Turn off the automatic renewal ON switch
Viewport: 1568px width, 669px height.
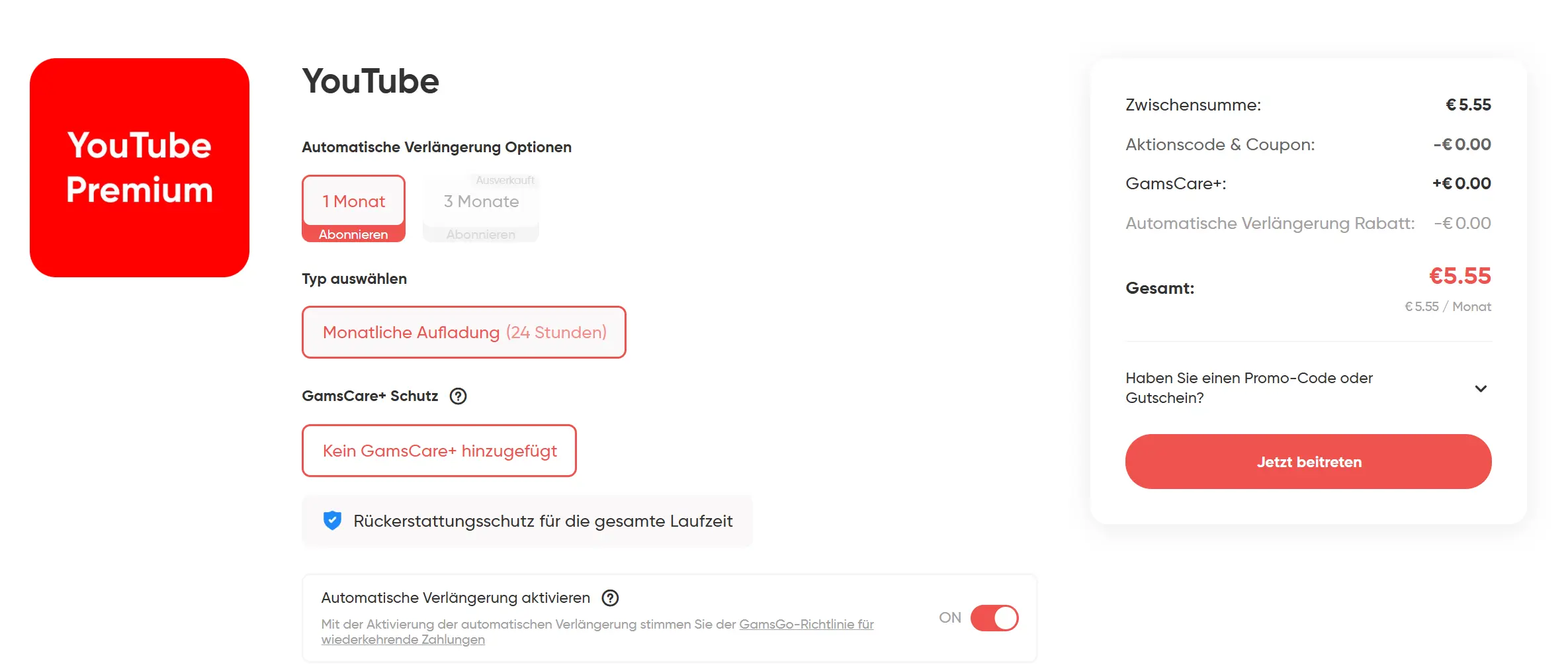tap(994, 618)
